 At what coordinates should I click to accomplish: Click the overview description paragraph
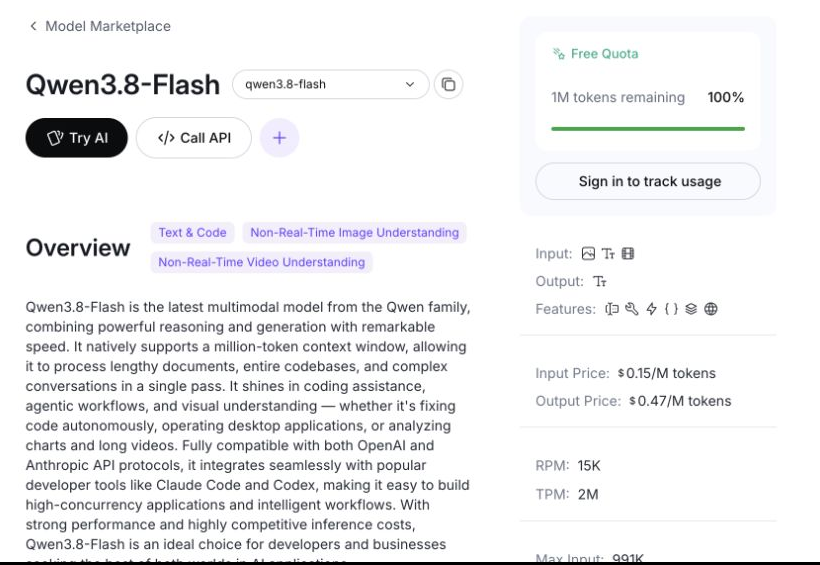point(248,430)
